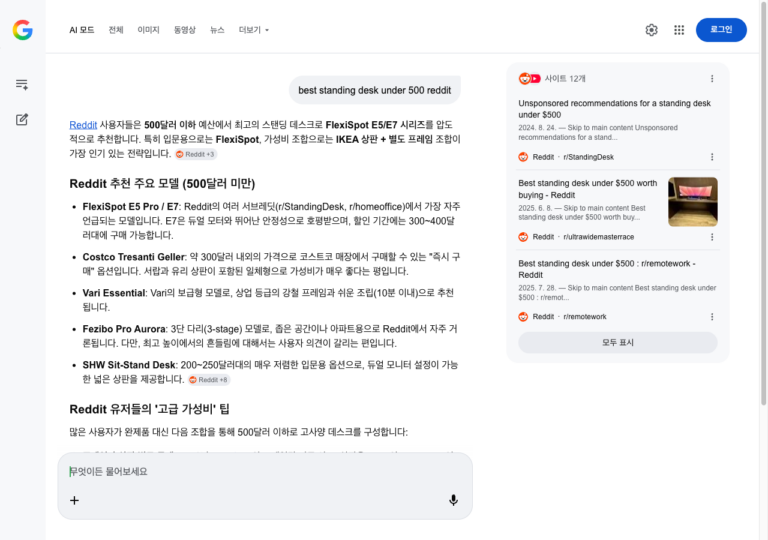Image resolution: width=768 pixels, height=540 pixels.
Task: Click the 로그인 button
Action: (x=721, y=30)
